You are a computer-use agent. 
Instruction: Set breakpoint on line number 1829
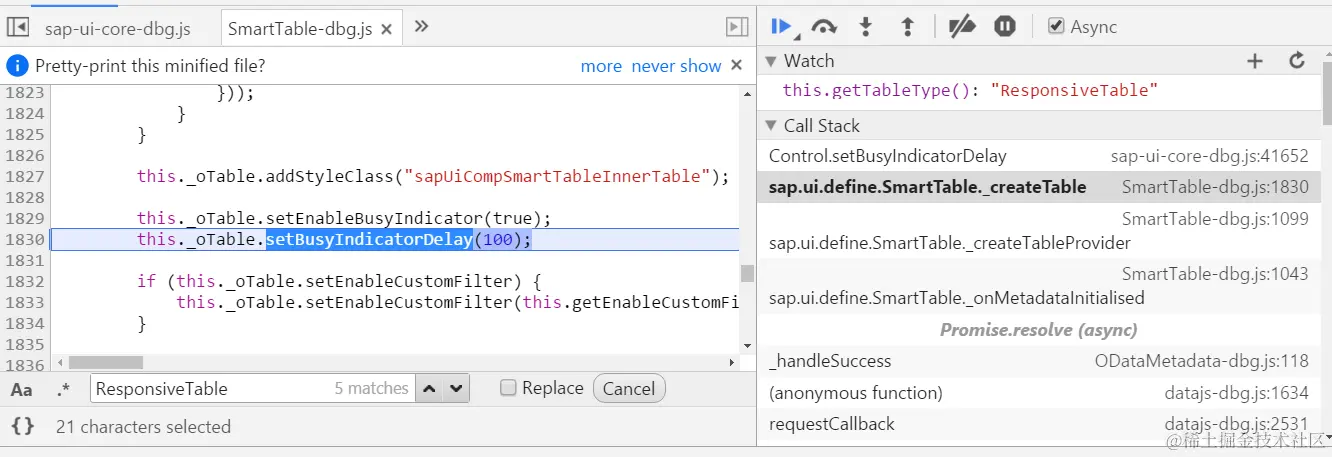point(25,219)
